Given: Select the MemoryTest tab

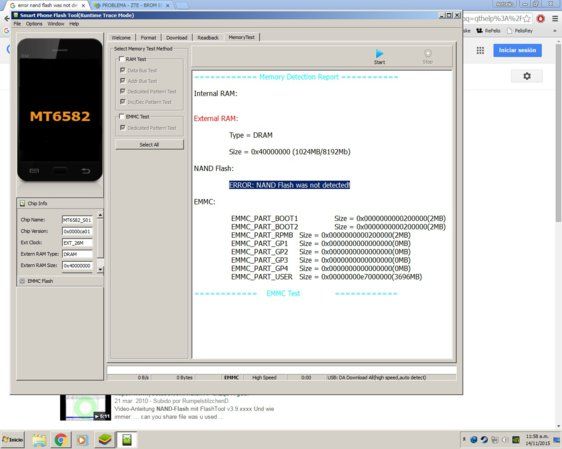Looking at the screenshot, I should tap(242, 37).
